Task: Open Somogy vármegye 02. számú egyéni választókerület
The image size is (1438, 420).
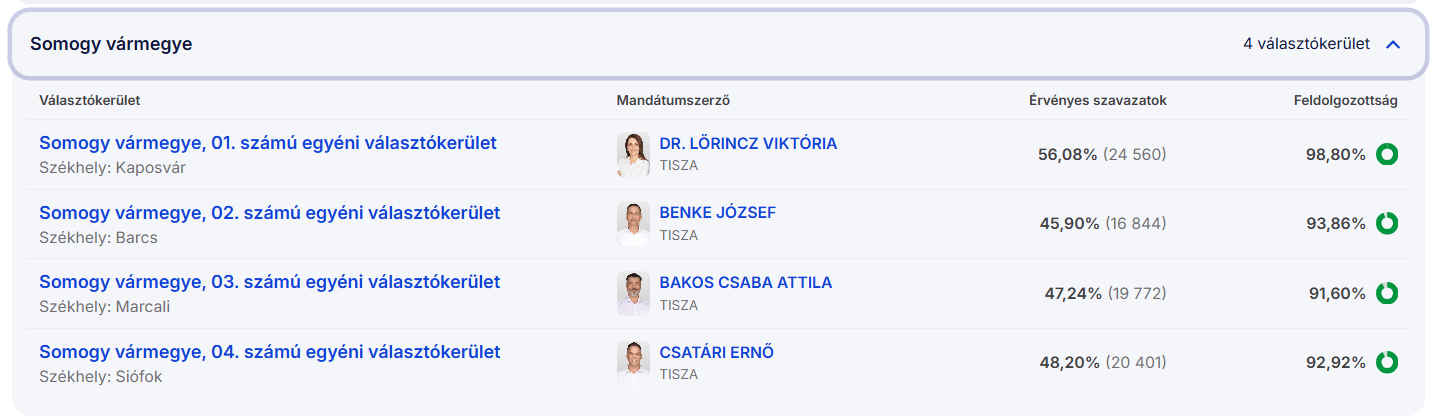Action: pos(269,213)
